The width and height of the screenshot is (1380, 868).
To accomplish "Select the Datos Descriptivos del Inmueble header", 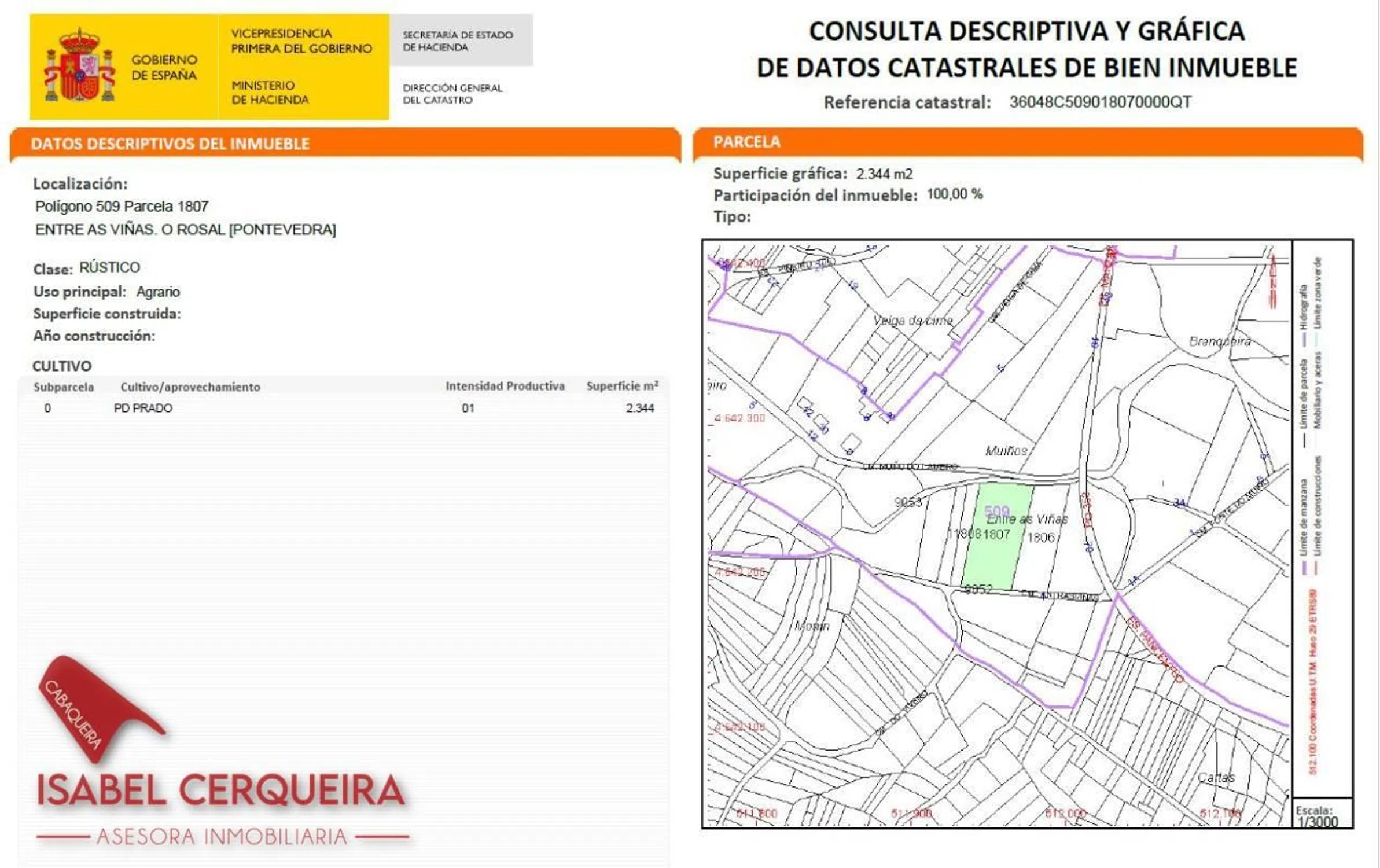I will point(171,144).
